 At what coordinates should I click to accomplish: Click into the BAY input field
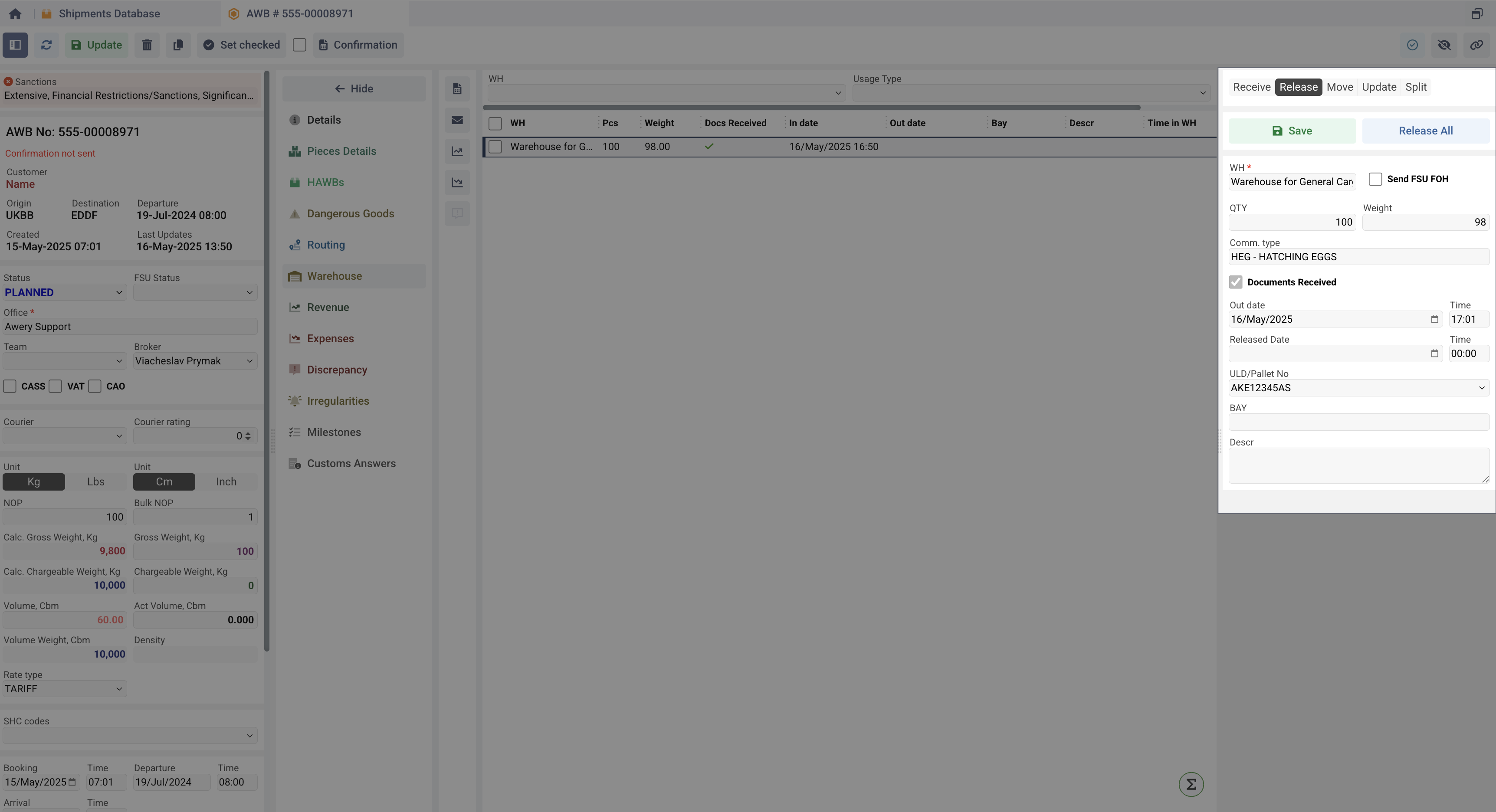[x=1358, y=422]
